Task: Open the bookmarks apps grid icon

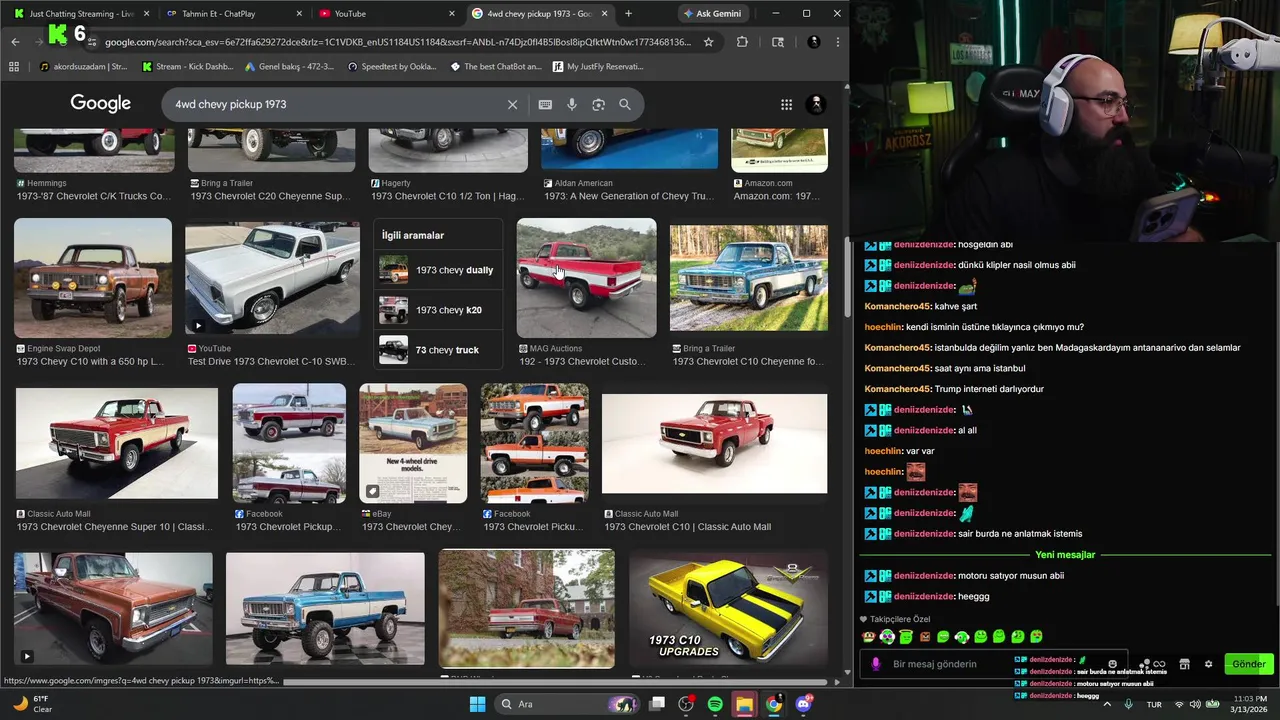Action: coord(14,66)
